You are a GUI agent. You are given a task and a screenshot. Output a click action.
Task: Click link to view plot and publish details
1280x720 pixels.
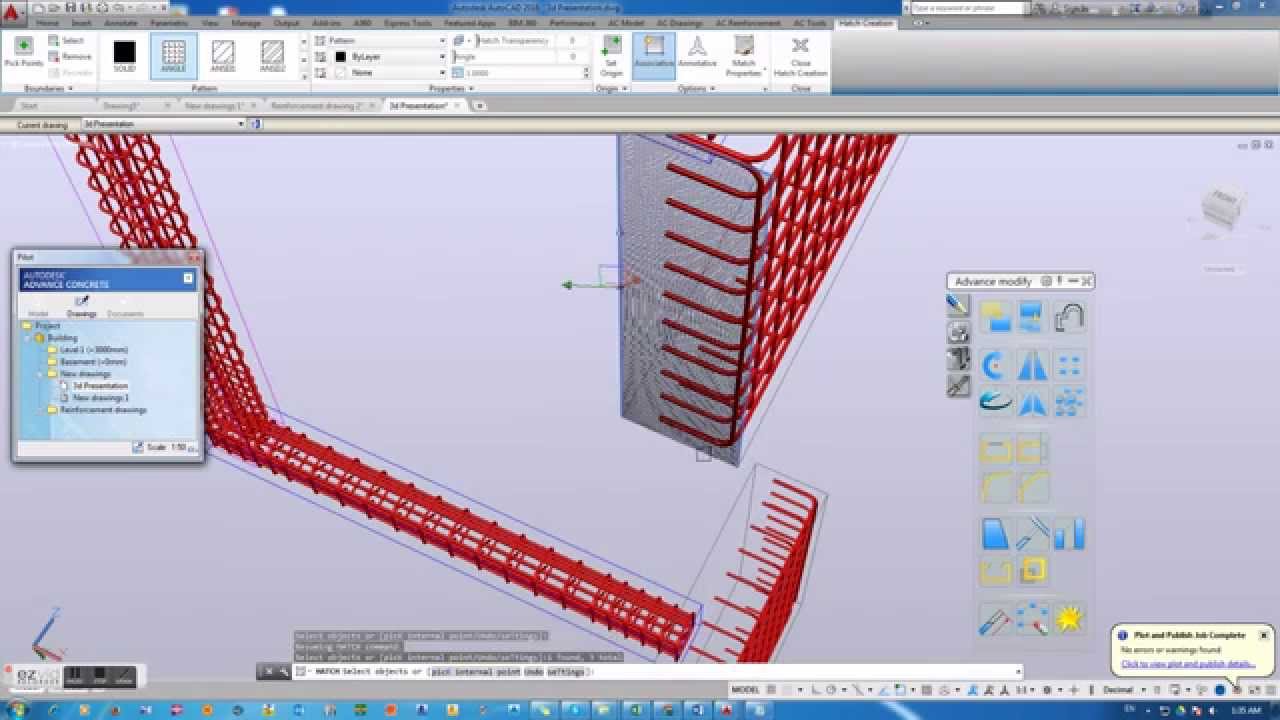coord(1188,664)
